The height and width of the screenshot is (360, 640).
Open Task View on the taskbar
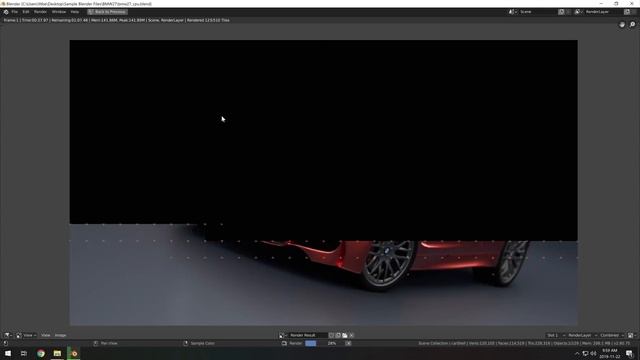pos(24,353)
